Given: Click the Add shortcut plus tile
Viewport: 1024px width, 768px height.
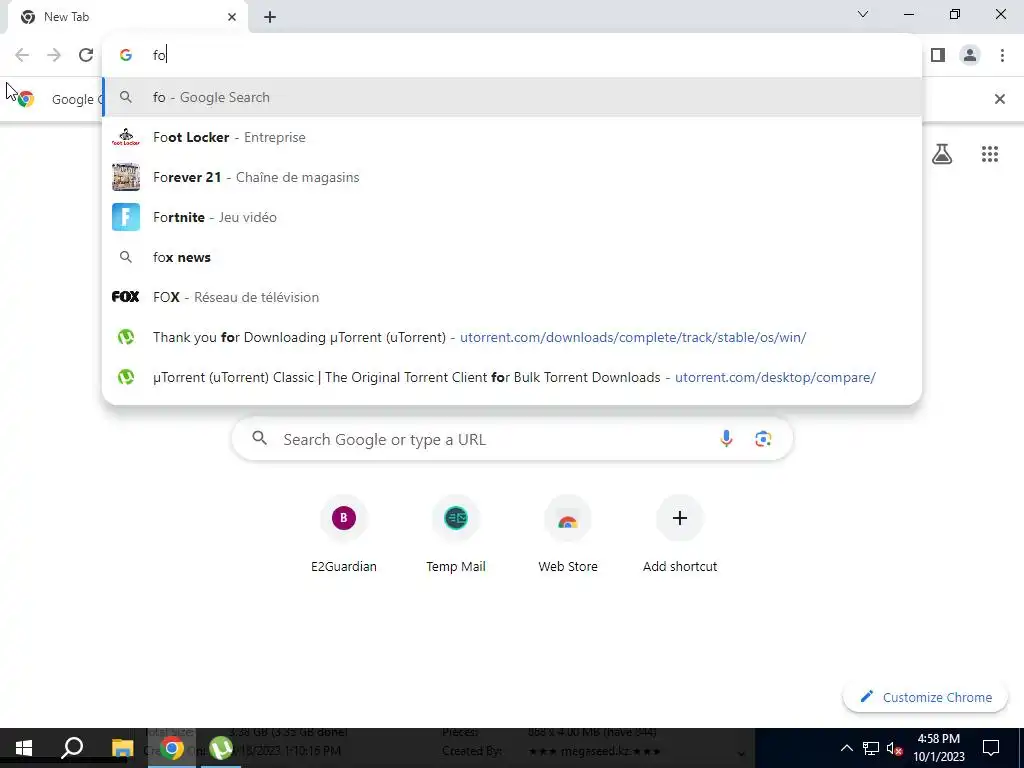Looking at the screenshot, I should click(680, 534).
